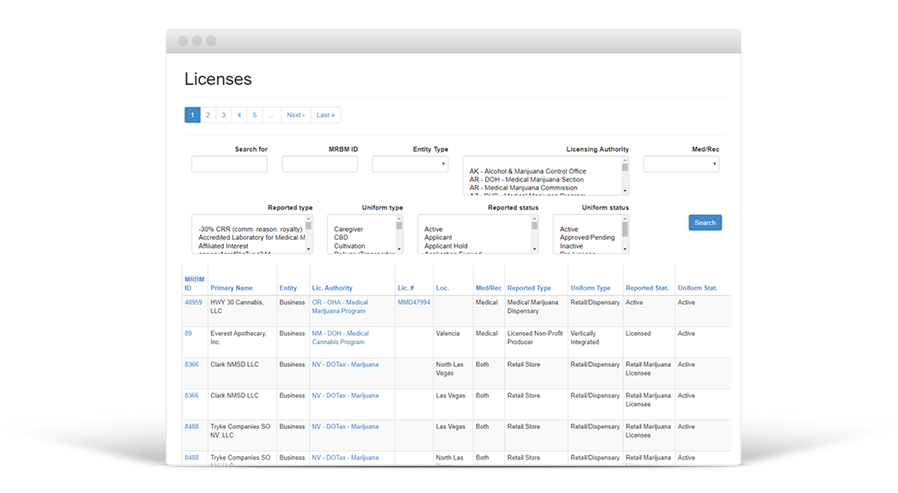Select Applicant in Reported status list

[438, 237]
